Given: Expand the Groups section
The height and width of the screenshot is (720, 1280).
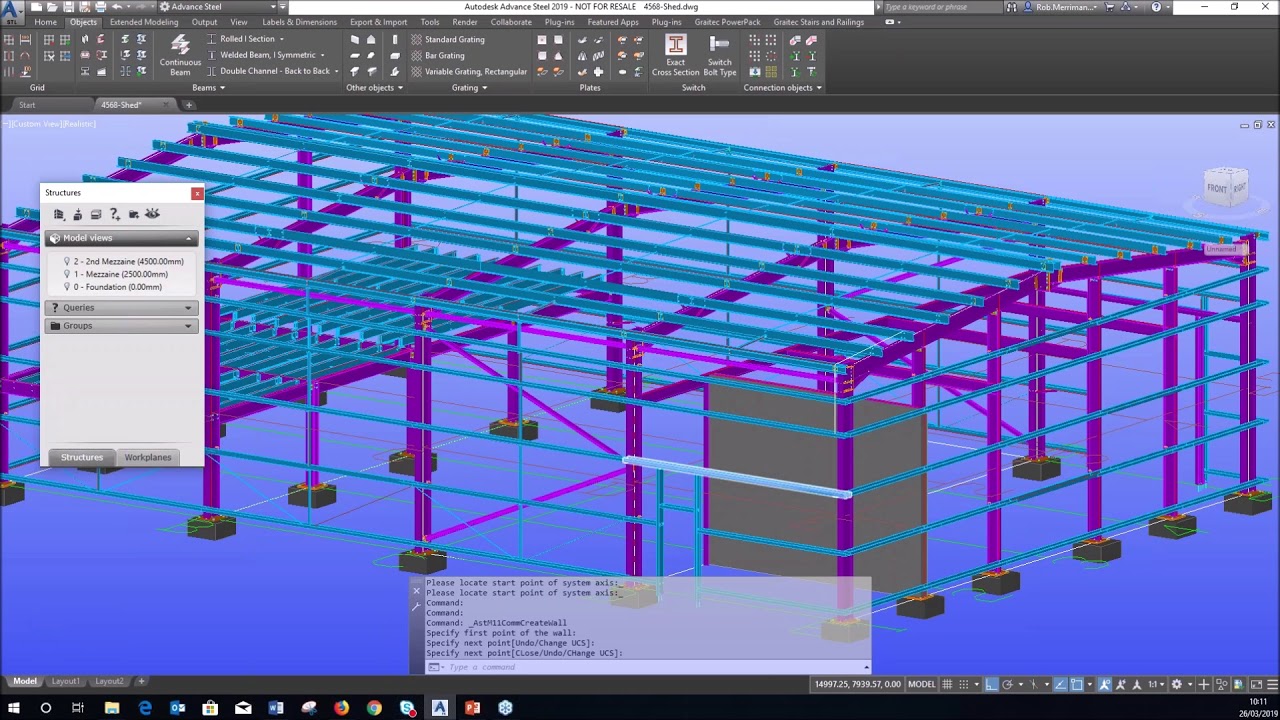Looking at the screenshot, I should 188,326.
